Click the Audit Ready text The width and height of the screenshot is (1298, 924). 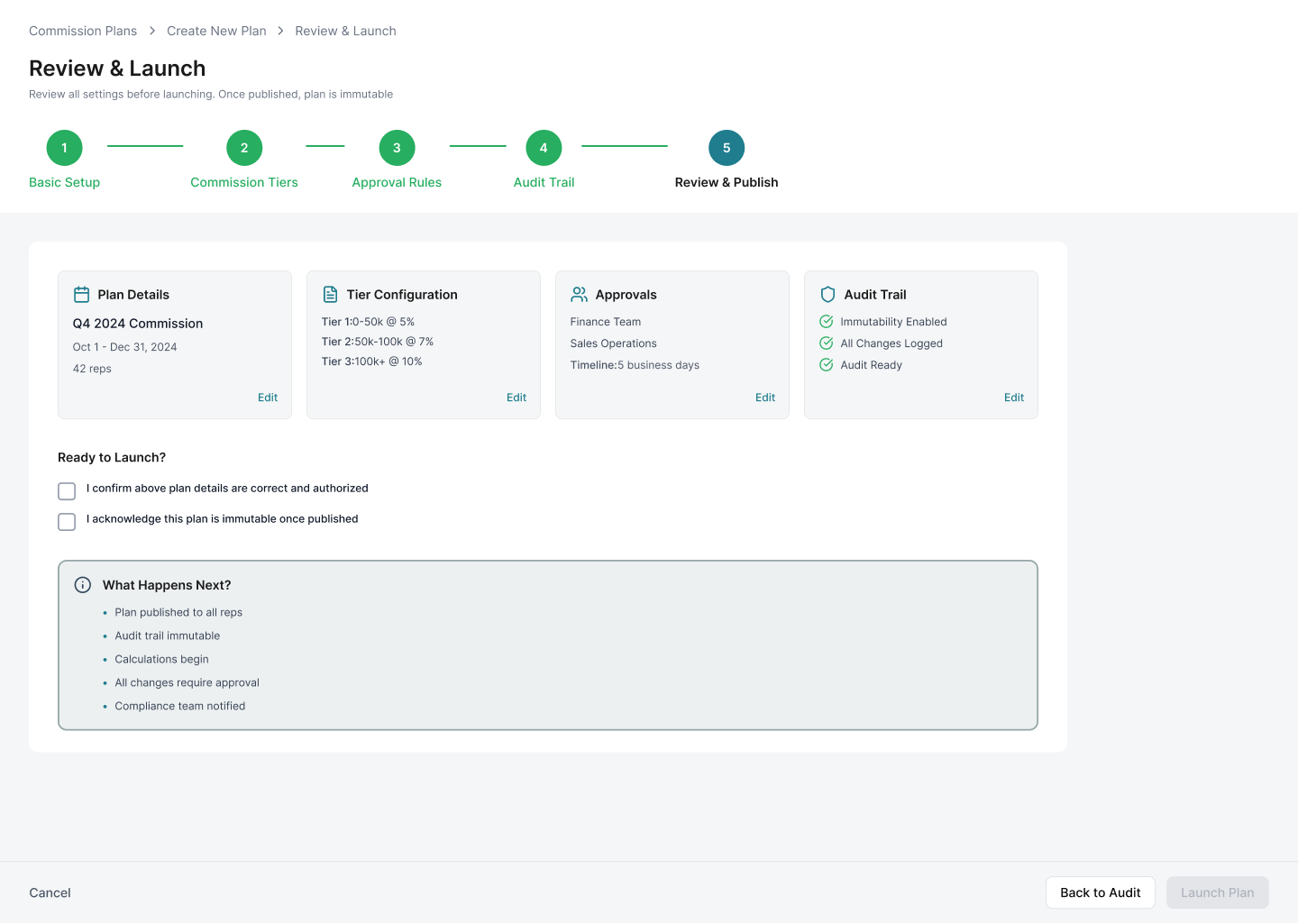871,365
